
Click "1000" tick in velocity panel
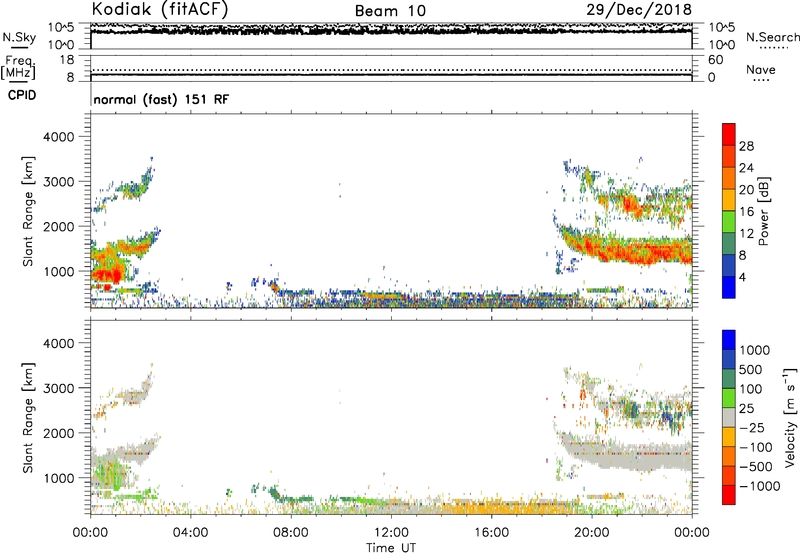pyautogui.click(x=58, y=478)
